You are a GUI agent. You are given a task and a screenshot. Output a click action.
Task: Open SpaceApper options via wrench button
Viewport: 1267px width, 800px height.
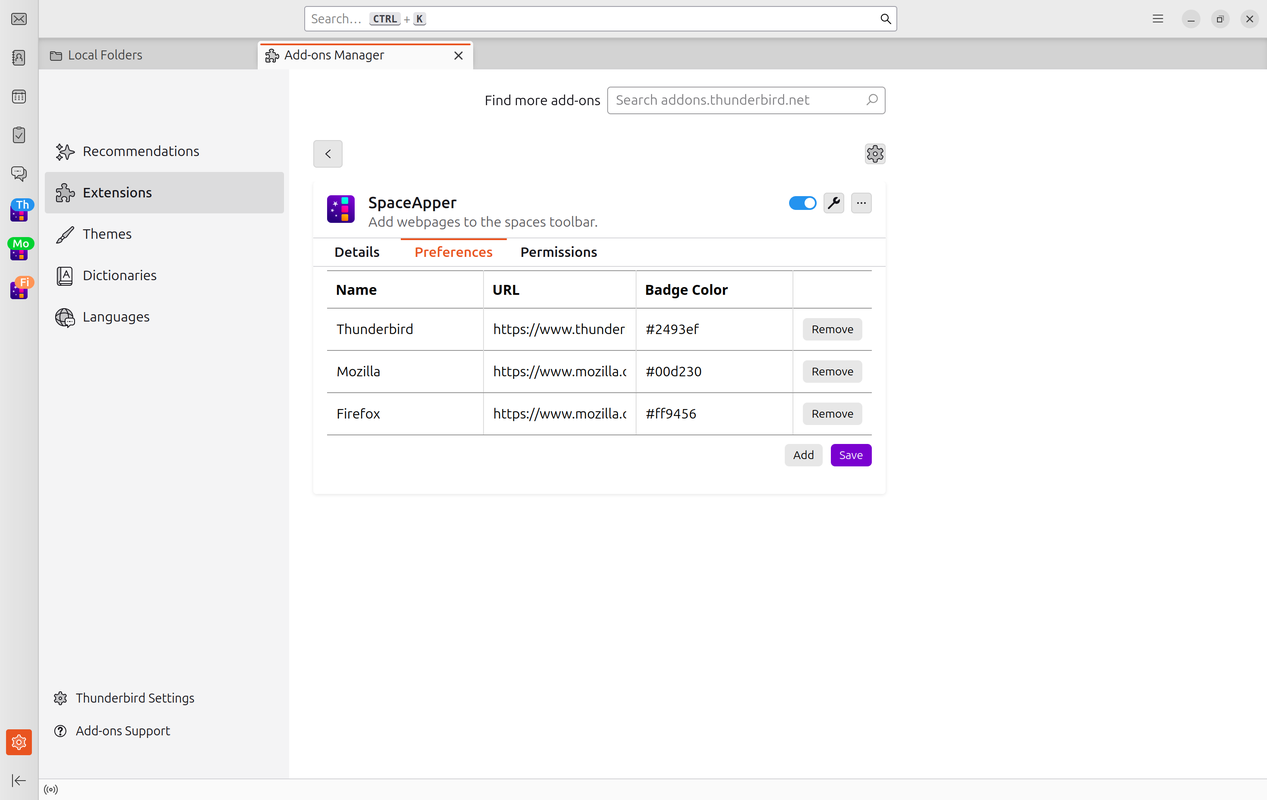tap(834, 203)
